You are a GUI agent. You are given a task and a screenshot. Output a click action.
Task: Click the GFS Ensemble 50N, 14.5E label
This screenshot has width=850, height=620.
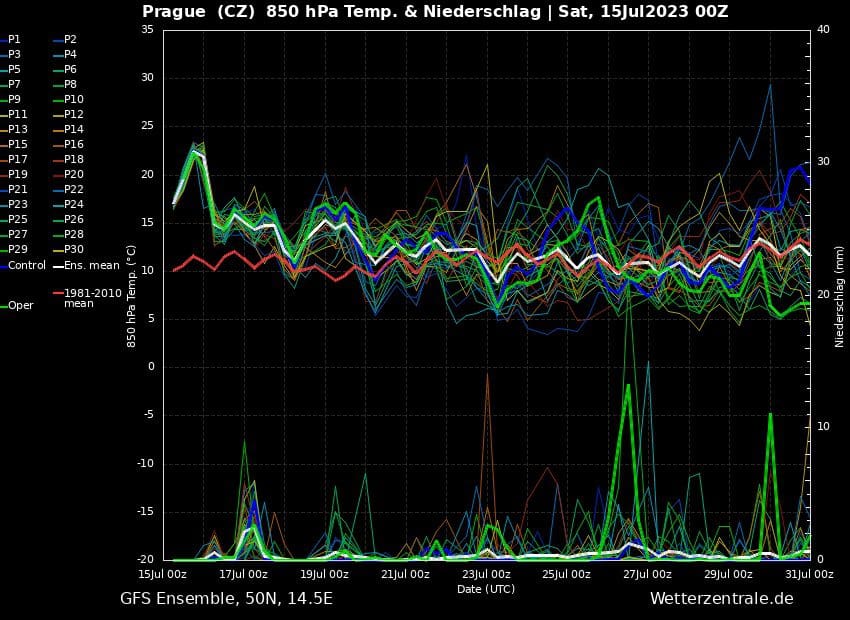pos(226,598)
